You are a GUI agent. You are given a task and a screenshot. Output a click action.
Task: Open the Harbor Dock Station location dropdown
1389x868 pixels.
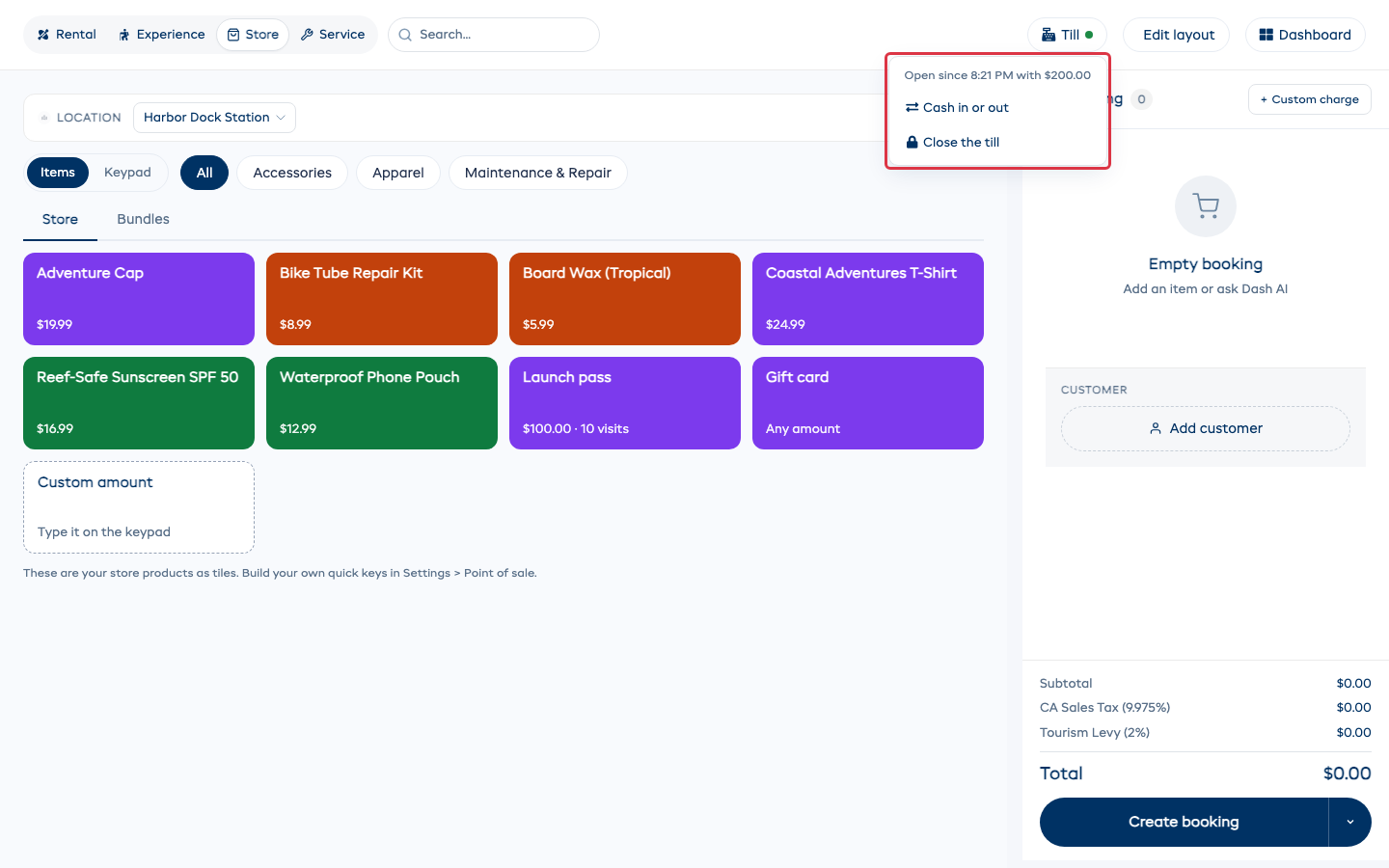214,118
